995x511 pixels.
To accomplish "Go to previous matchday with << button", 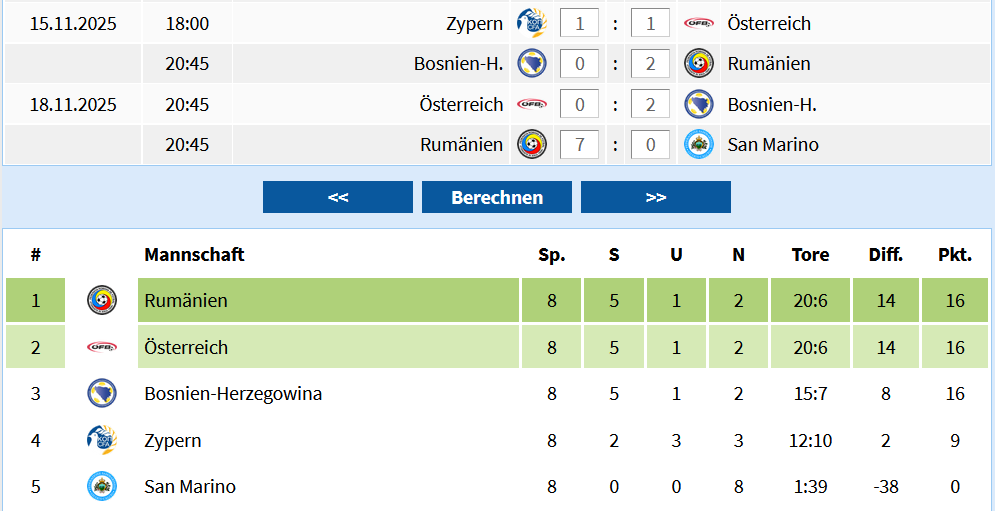I will tap(338, 197).
